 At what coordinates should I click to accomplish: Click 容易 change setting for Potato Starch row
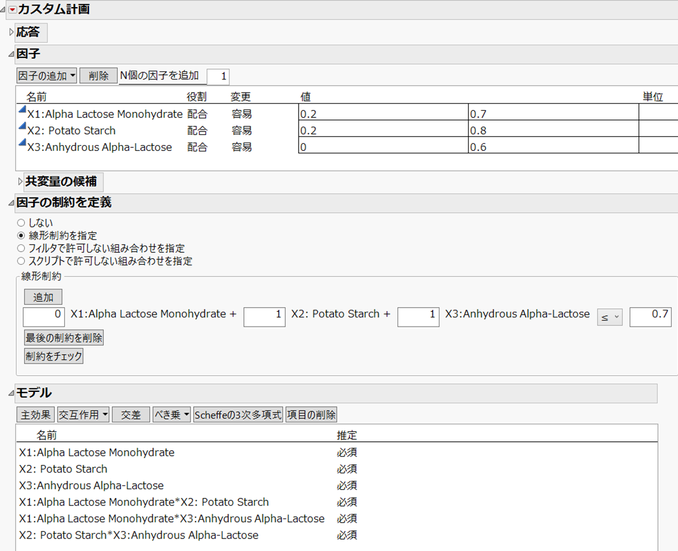pos(242,131)
